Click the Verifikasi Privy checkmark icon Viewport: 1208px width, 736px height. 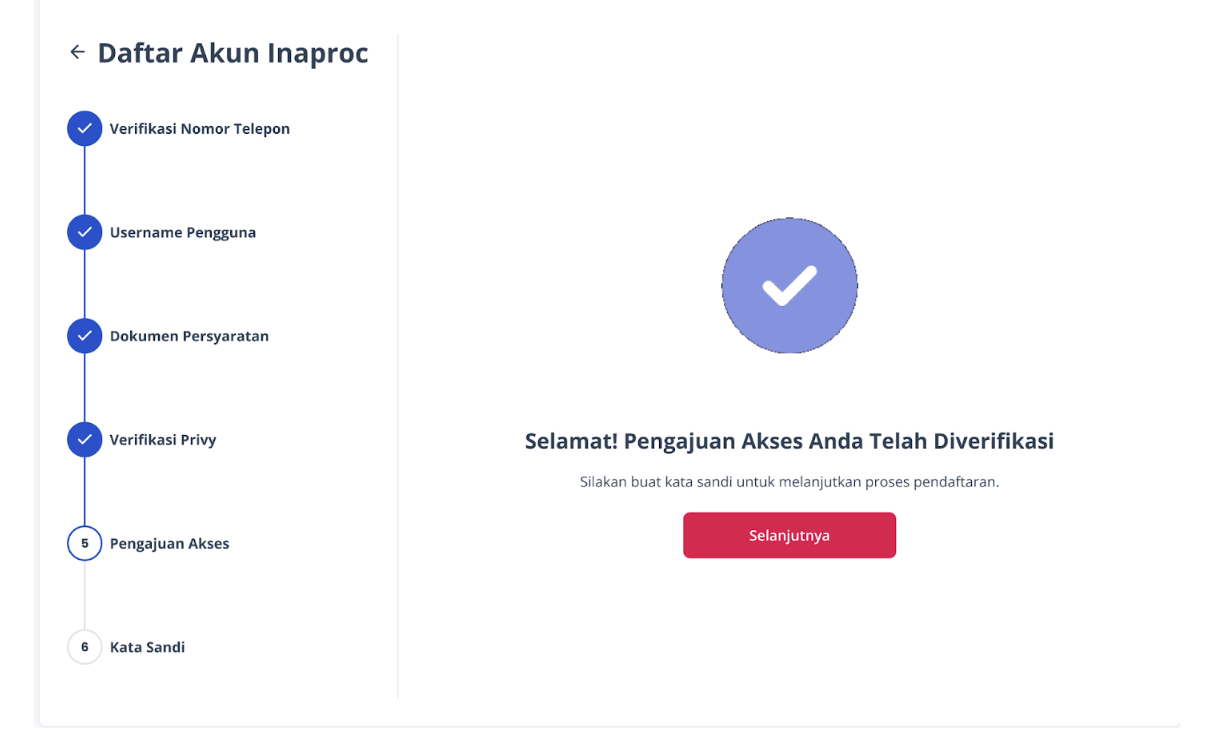[84, 439]
